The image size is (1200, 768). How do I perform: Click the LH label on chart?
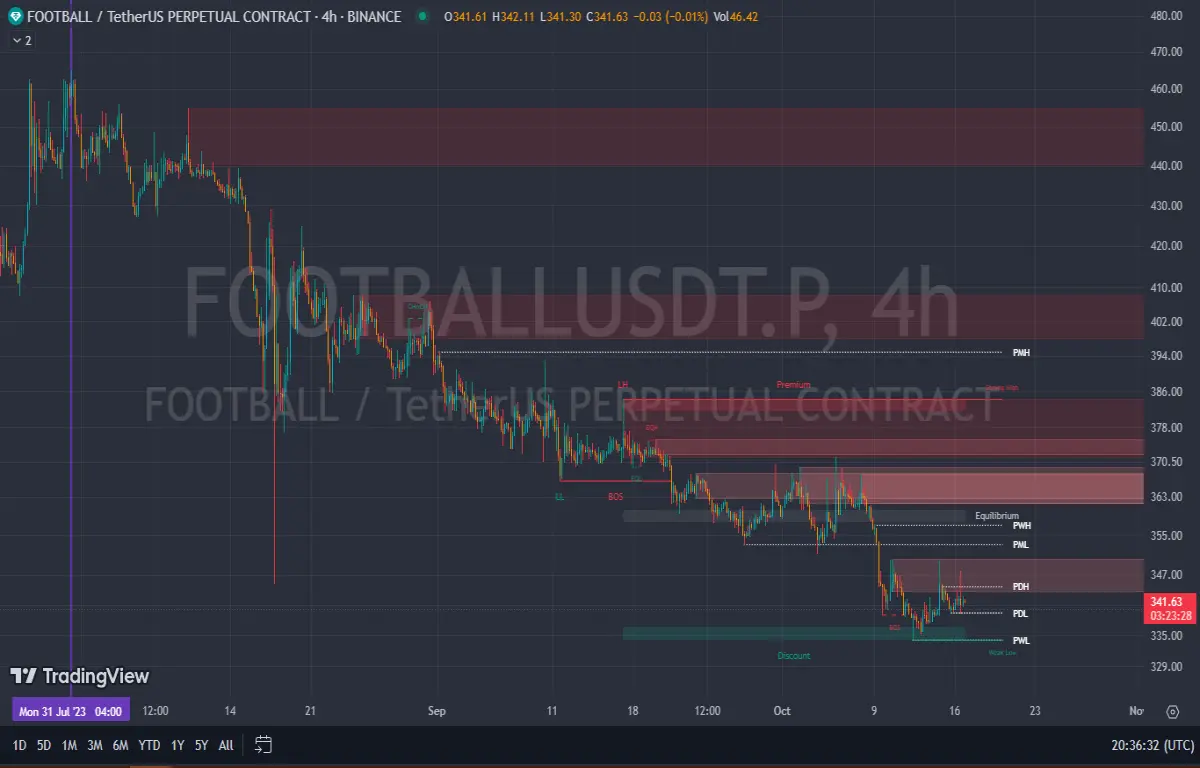[x=622, y=384]
